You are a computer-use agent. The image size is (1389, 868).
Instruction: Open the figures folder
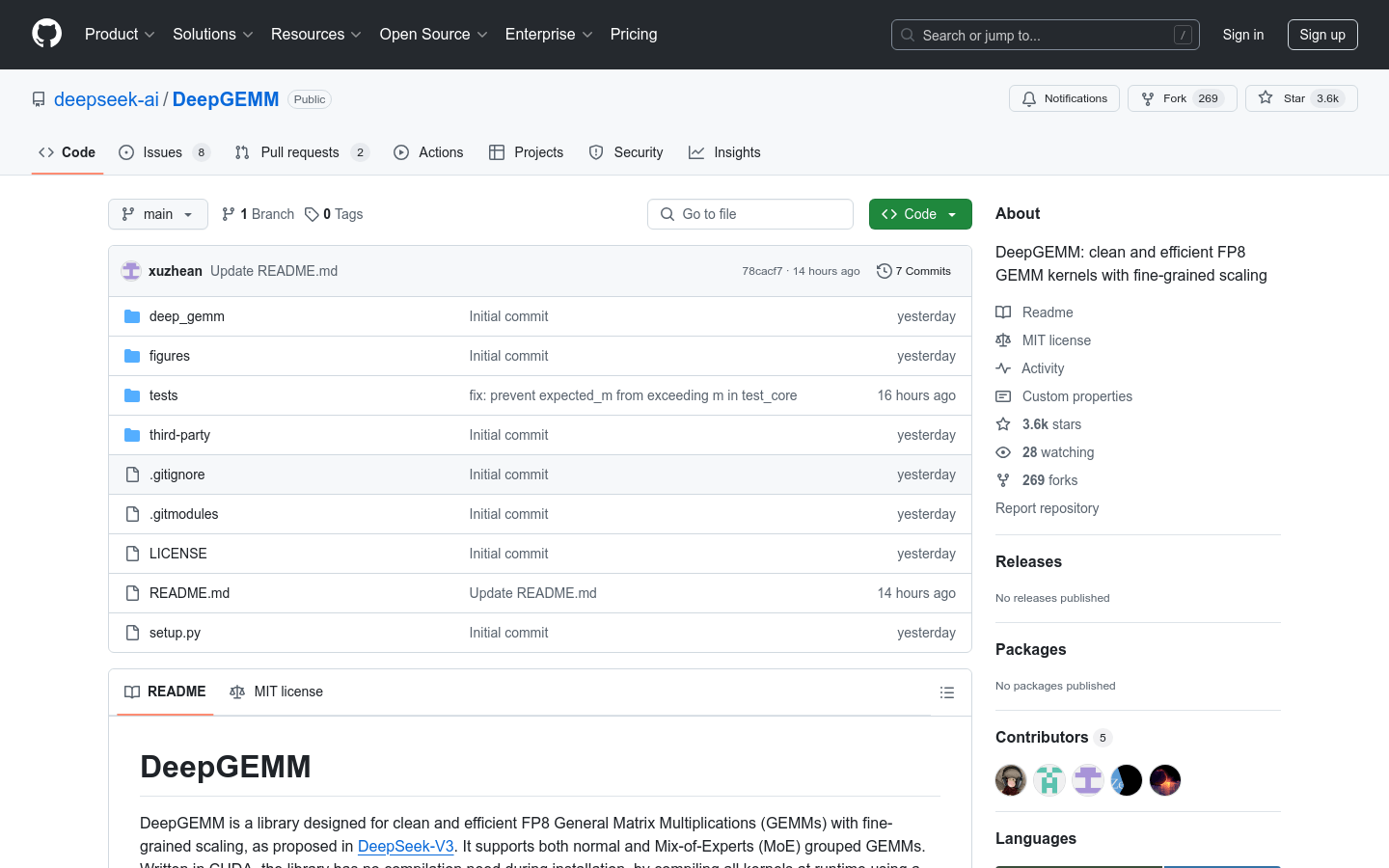pyautogui.click(x=170, y=356)
